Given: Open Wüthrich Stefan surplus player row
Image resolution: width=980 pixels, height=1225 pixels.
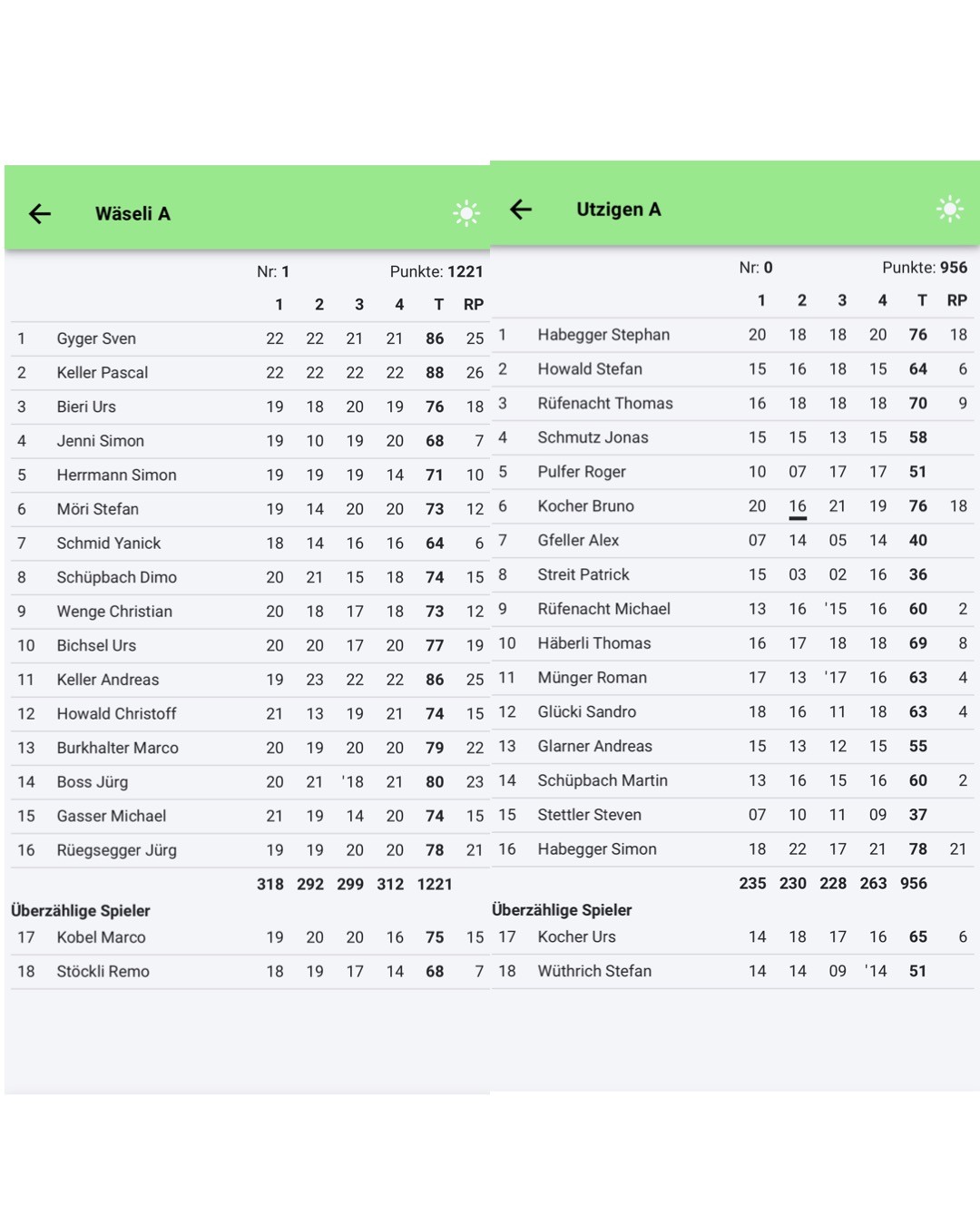Looking at the screenshot, I should 593,971.
